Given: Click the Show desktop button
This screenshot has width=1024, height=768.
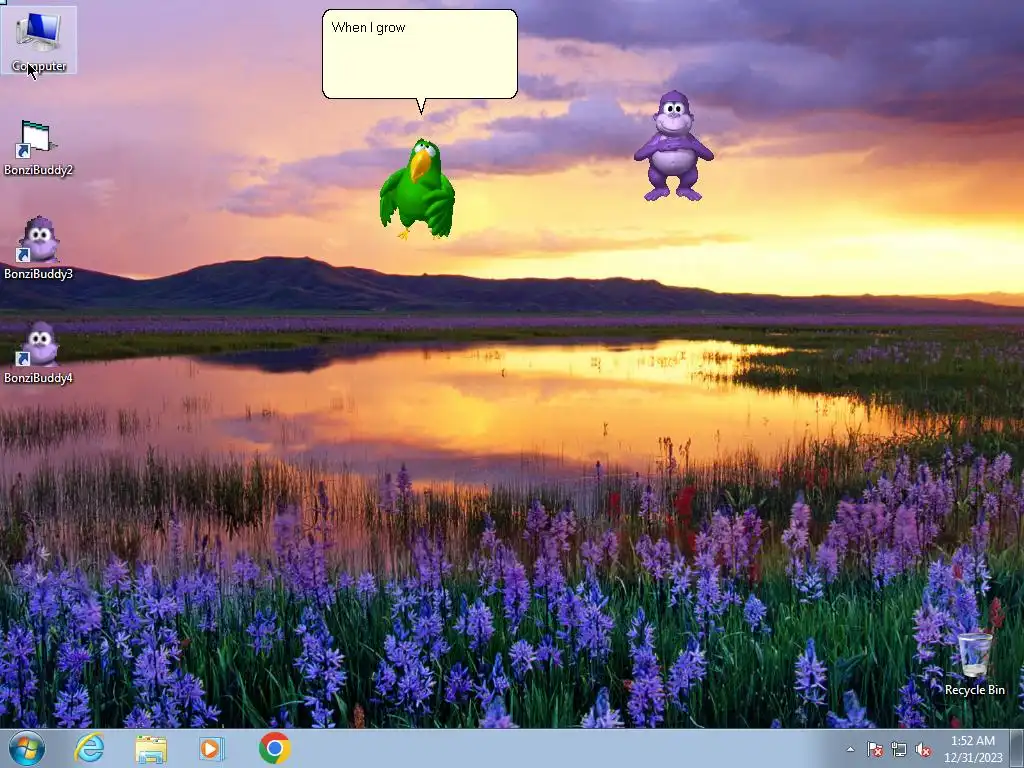Looking at the screenshot, I should 1017,748.
